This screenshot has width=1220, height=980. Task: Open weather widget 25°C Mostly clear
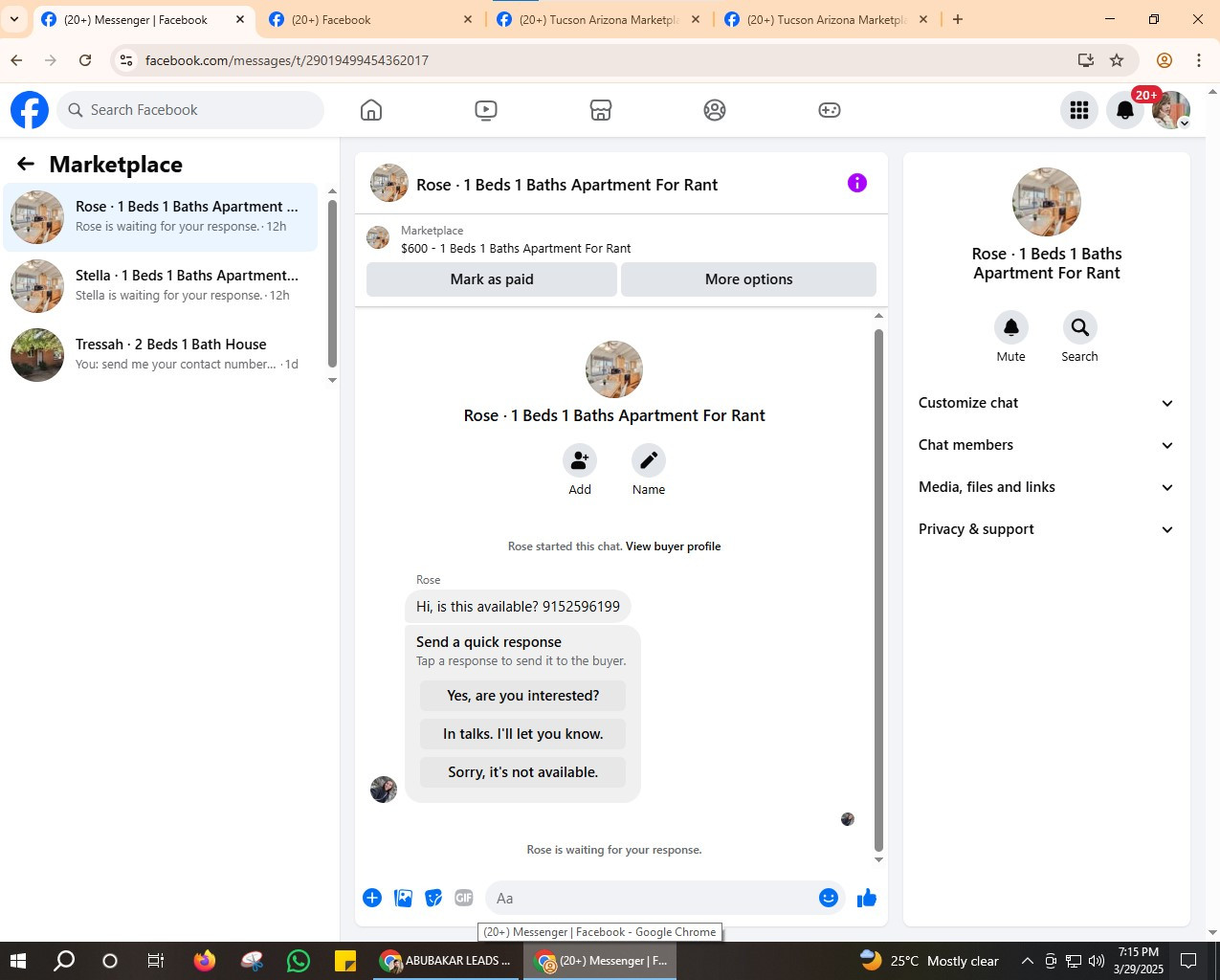929,961
